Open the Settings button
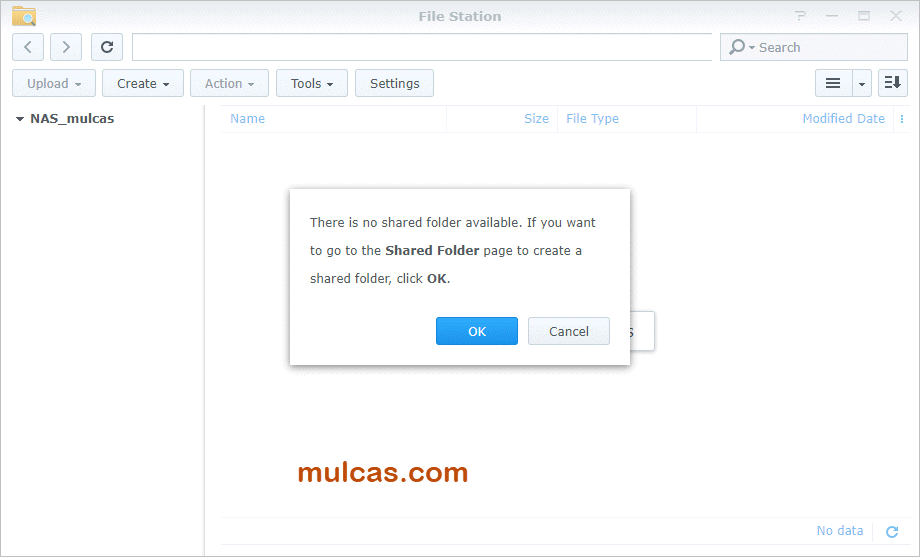920x557 pixels. 394,83
